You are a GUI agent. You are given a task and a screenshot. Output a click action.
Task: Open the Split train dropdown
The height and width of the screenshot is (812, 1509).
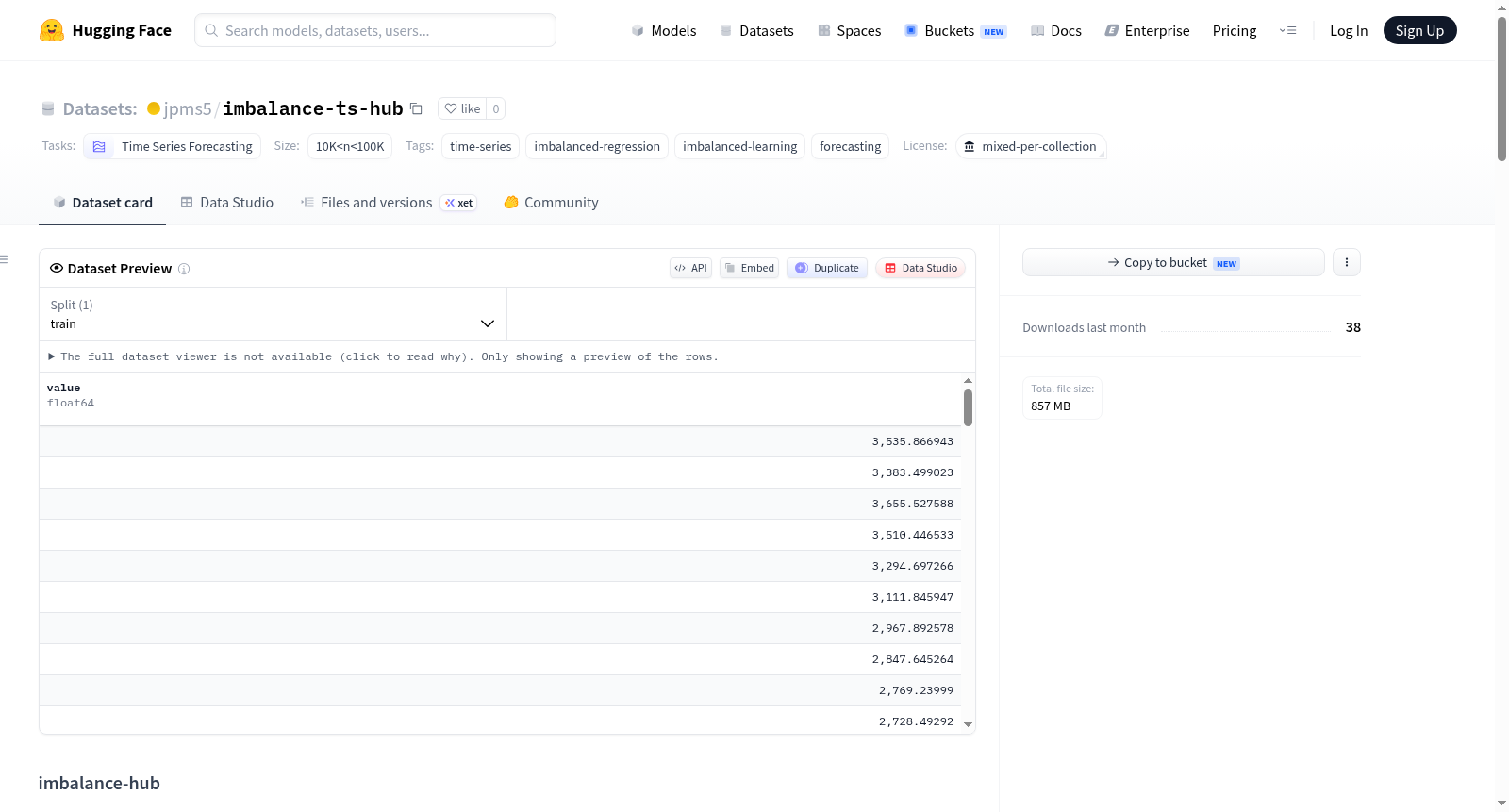click(273, 314)
